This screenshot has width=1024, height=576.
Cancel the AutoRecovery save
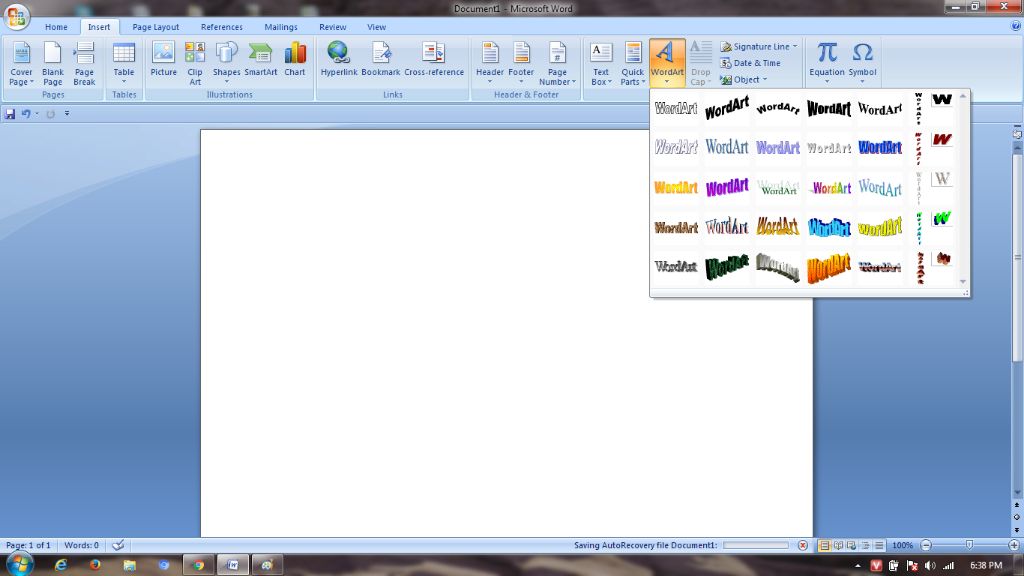(x=803, y=545)
